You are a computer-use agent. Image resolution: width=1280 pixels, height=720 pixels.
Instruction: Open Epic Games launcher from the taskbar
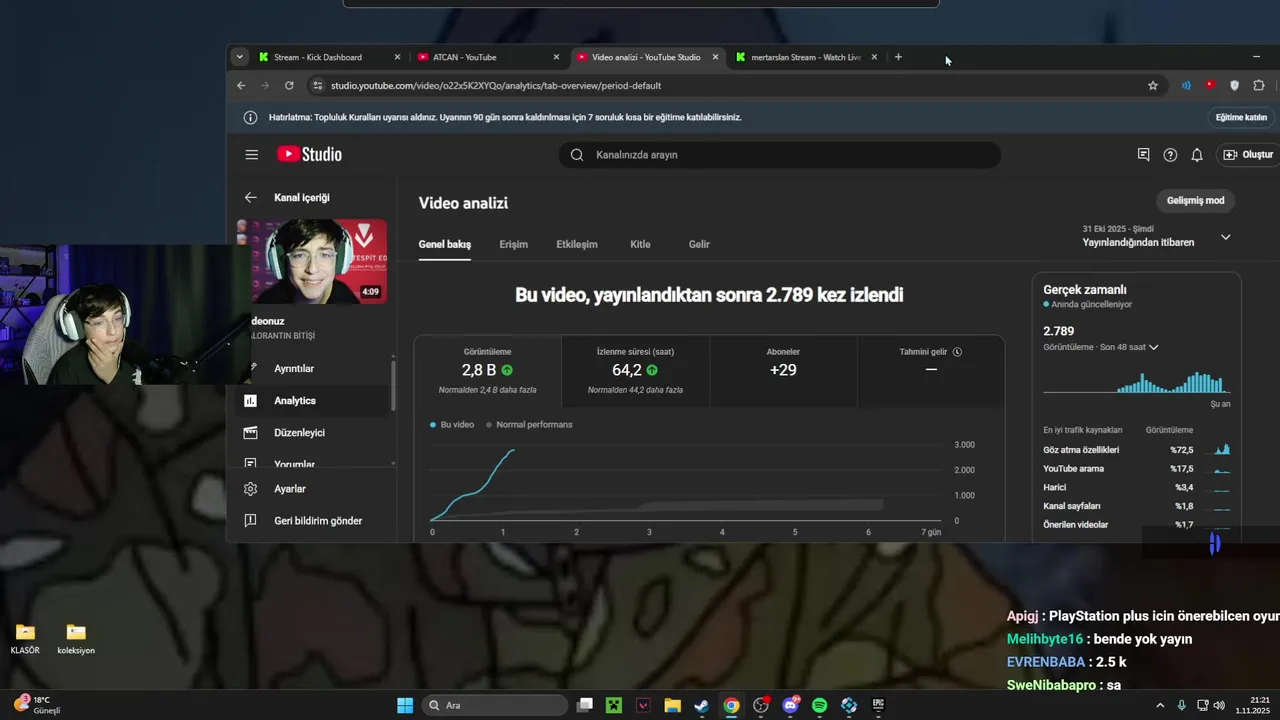878,705
